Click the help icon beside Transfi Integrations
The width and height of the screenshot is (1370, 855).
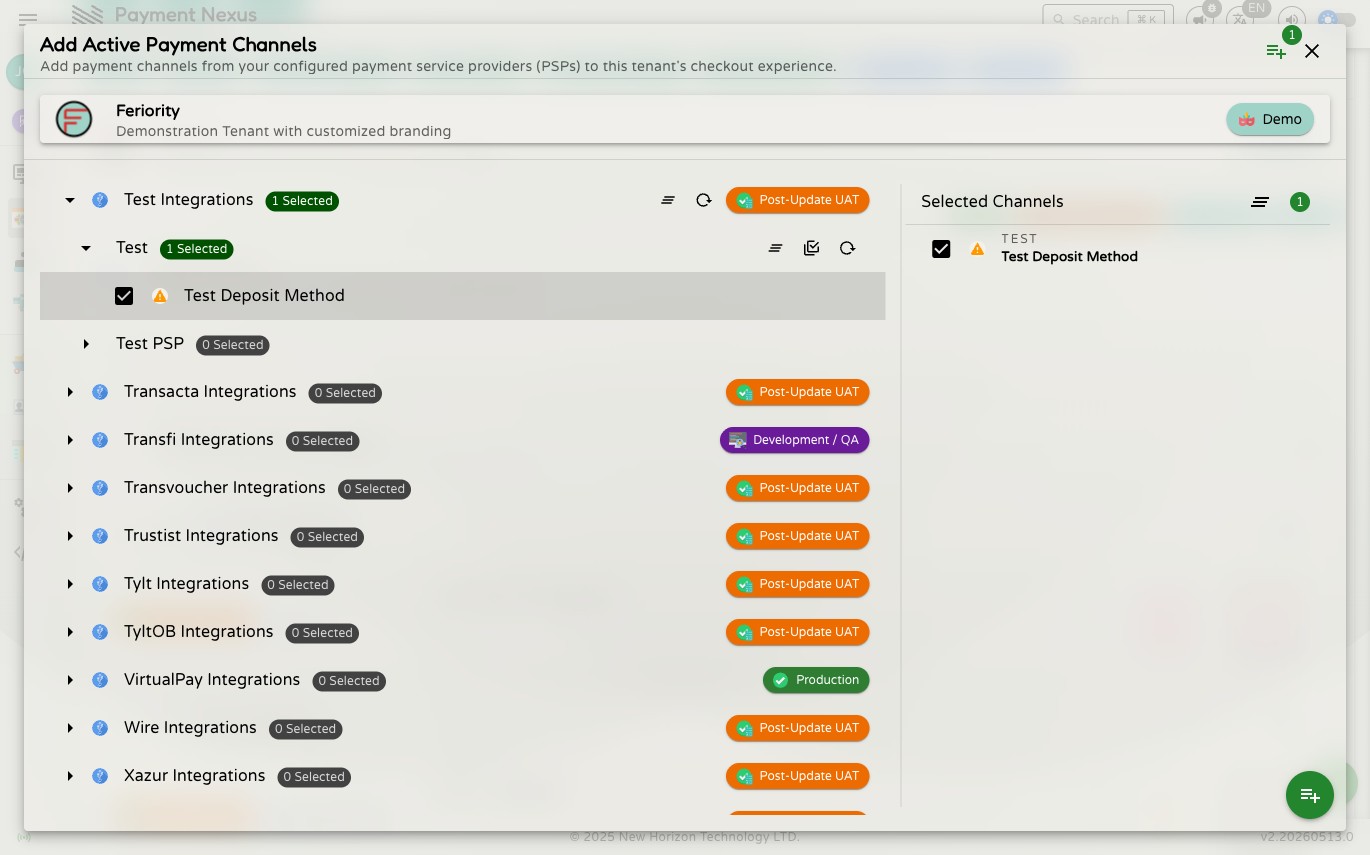(100, 440)
